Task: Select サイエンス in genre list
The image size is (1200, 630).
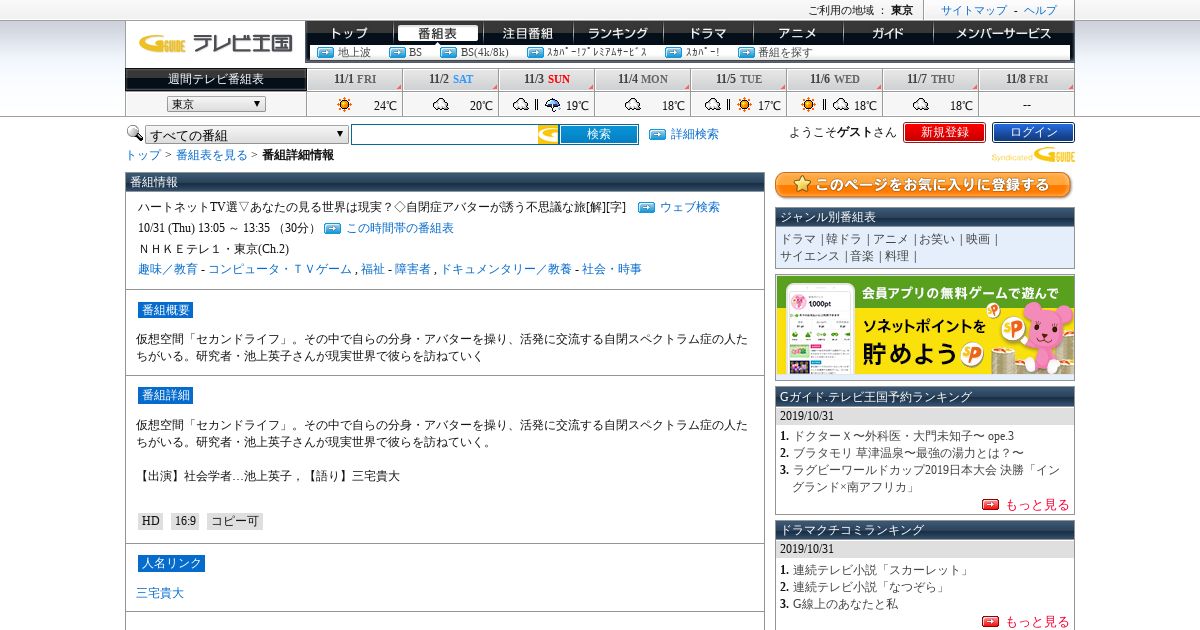Action: point(810,256)
